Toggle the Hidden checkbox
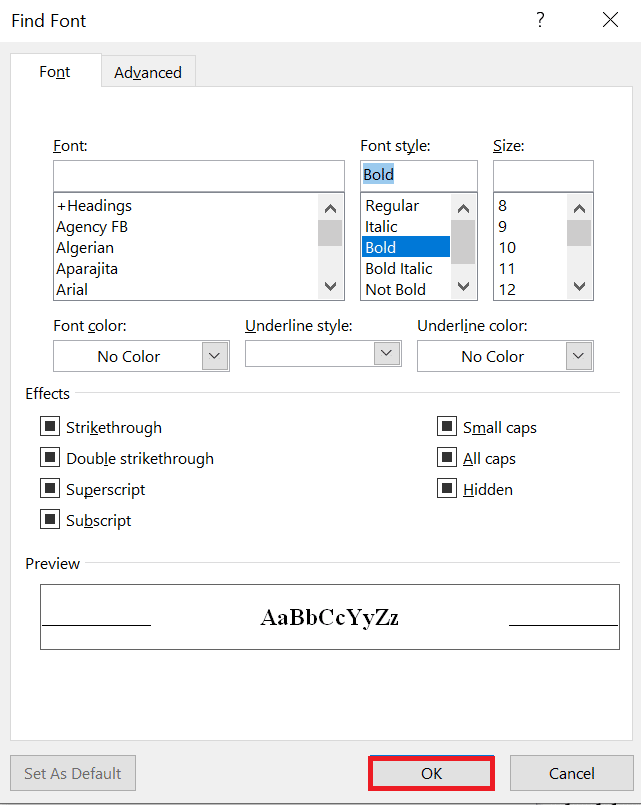The width and height of the screenshot is (641, 805). pyautogui.click(x=447, y=488)
